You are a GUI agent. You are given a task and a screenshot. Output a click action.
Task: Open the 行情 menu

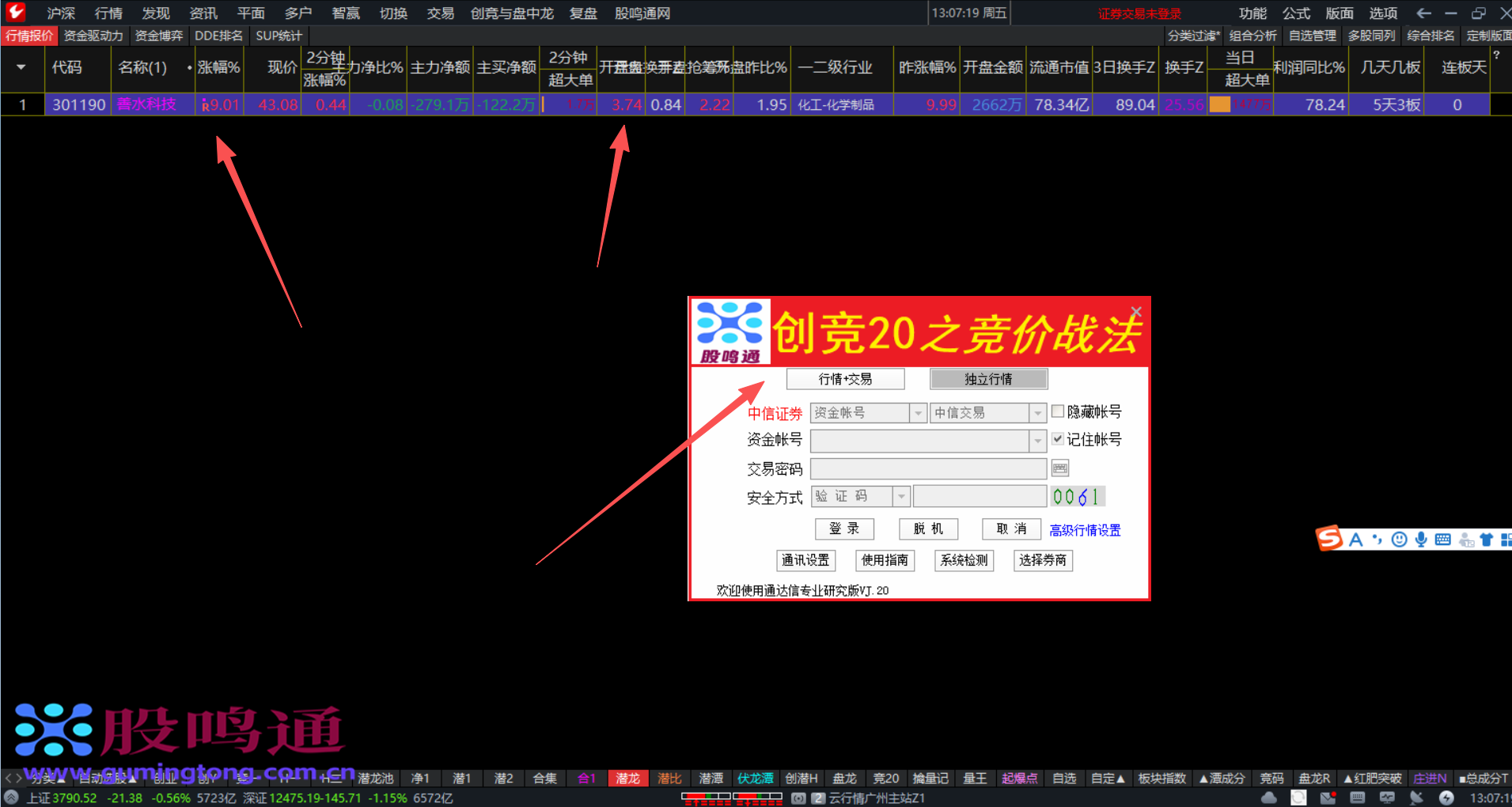pyautogui.click(x=108, y=13)
